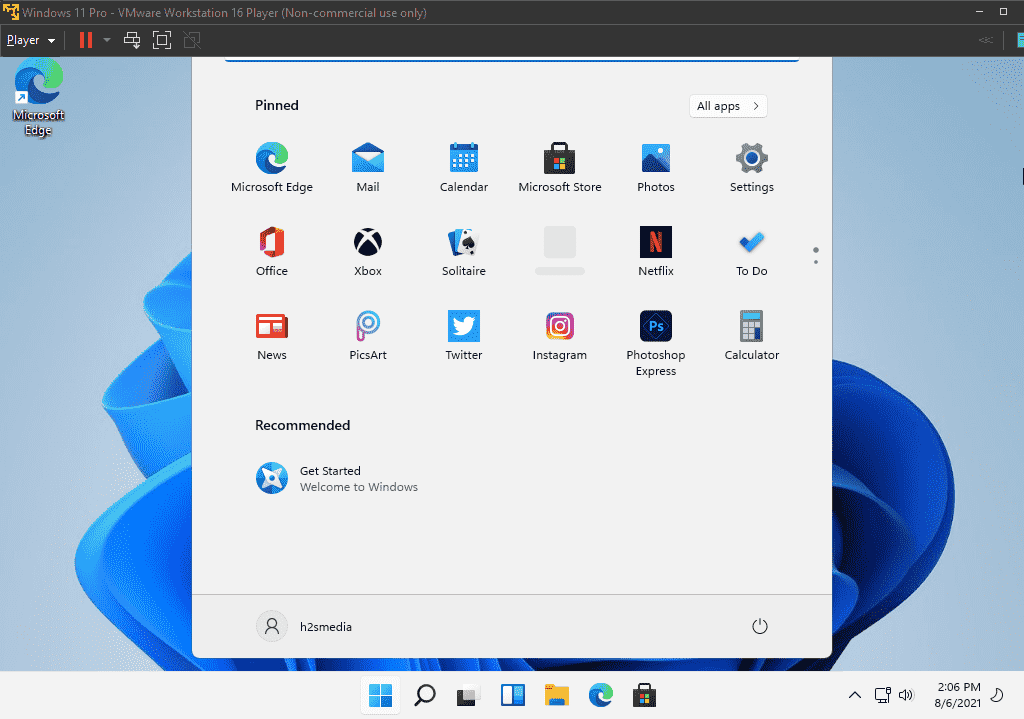Select the Microsoft Edge desktop shortcut
Image resolution: width=1024 pixels, height=719 pixels.
(39, 97)
